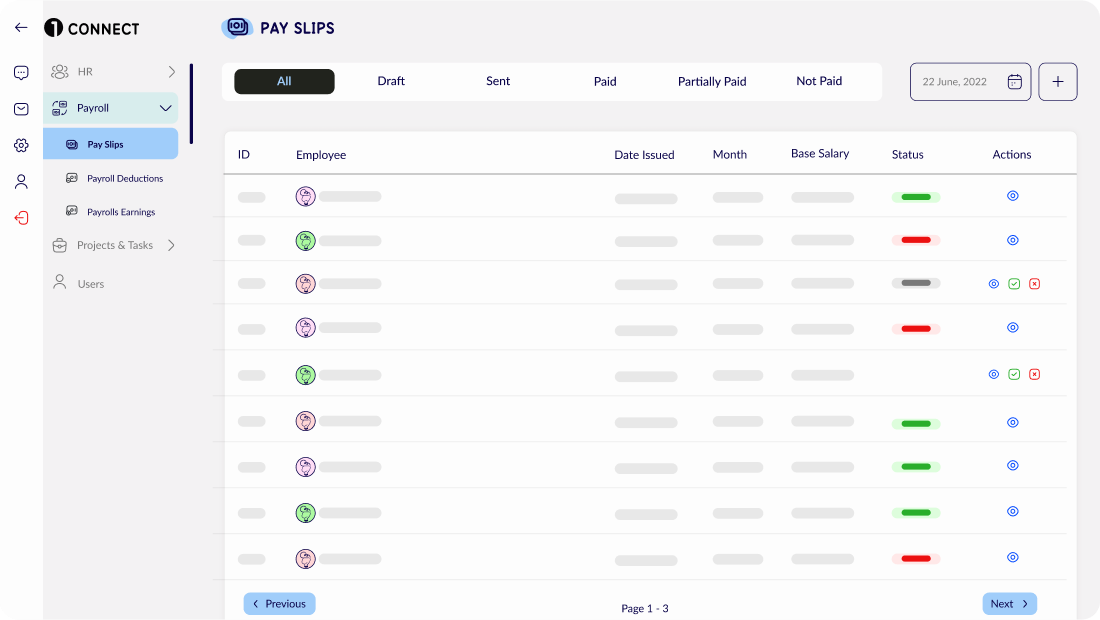Reject pay slip in row without status
Viewport: 1100px width, 620px height.
1034,375
